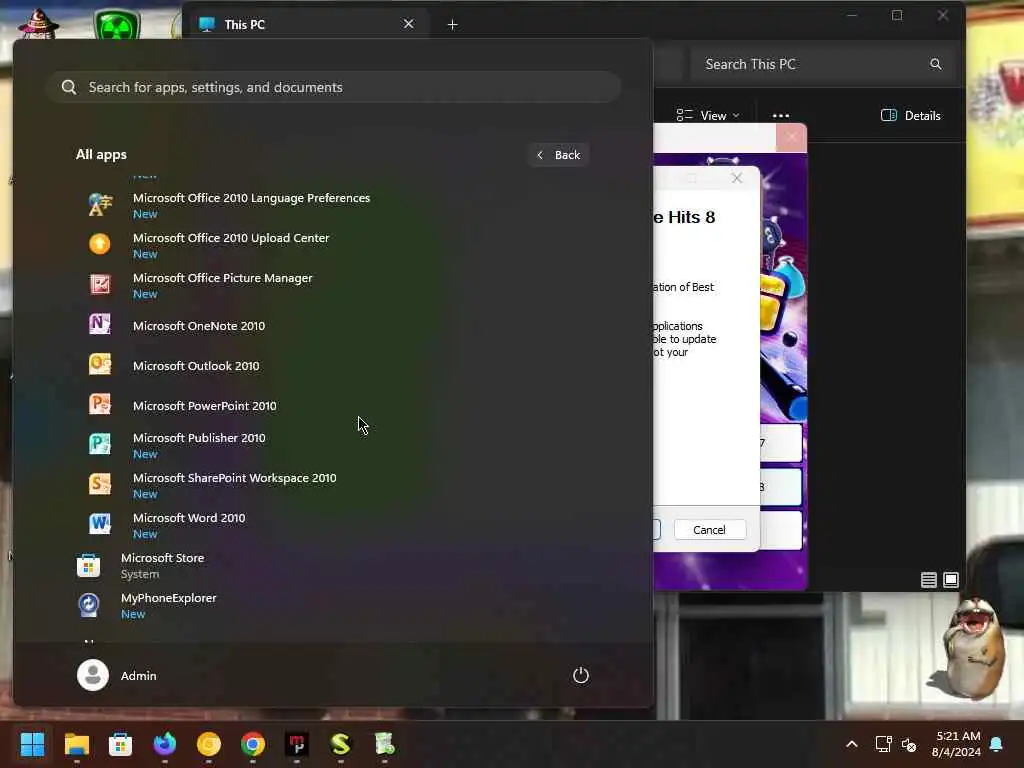Open the red P app on taskbar
The height and width of the screenshot is (768, 1024).
tap(297, 744)
